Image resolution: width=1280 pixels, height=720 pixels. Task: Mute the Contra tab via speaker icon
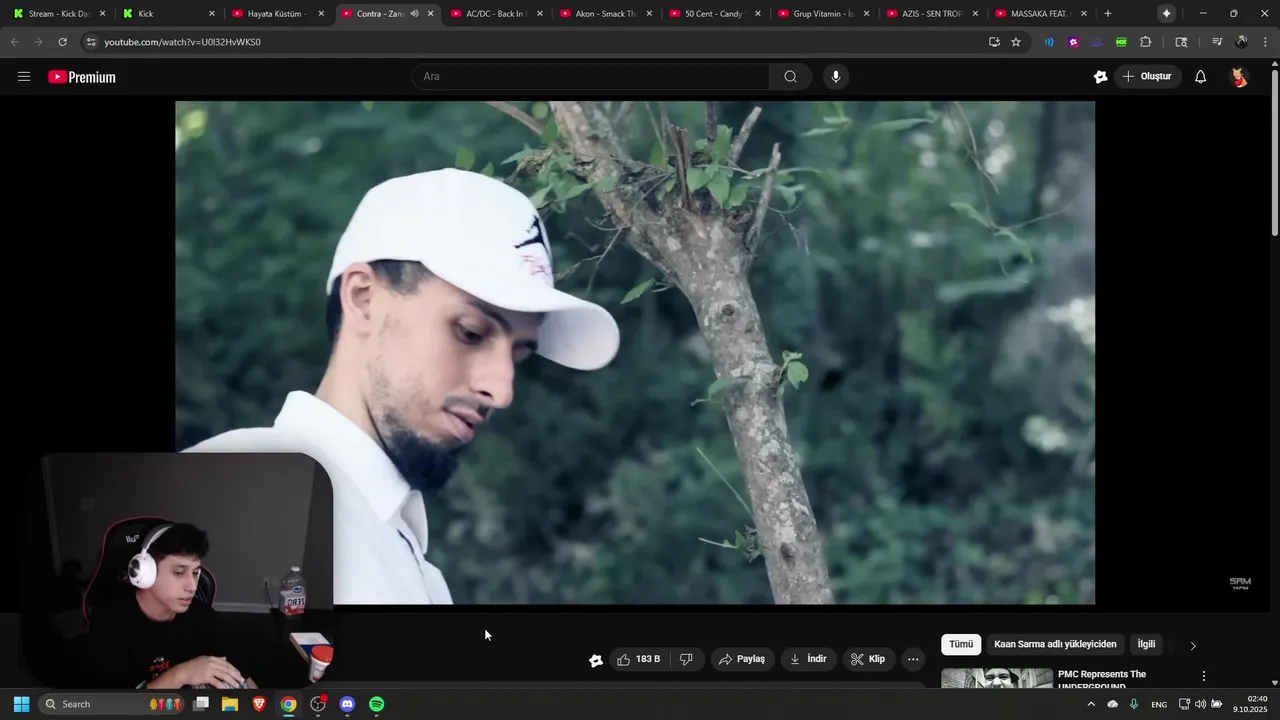point(414,14)
